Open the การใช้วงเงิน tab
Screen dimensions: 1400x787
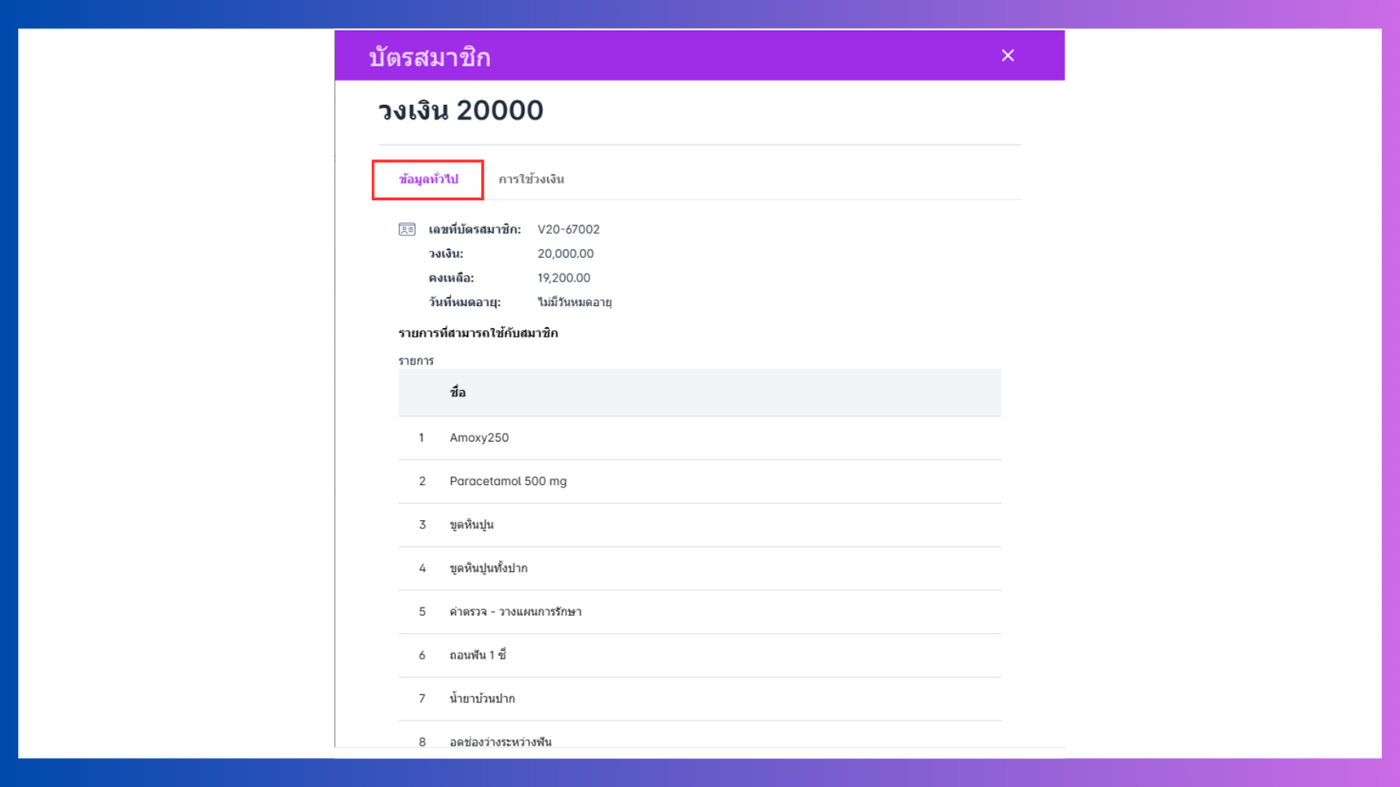point(531,180)
